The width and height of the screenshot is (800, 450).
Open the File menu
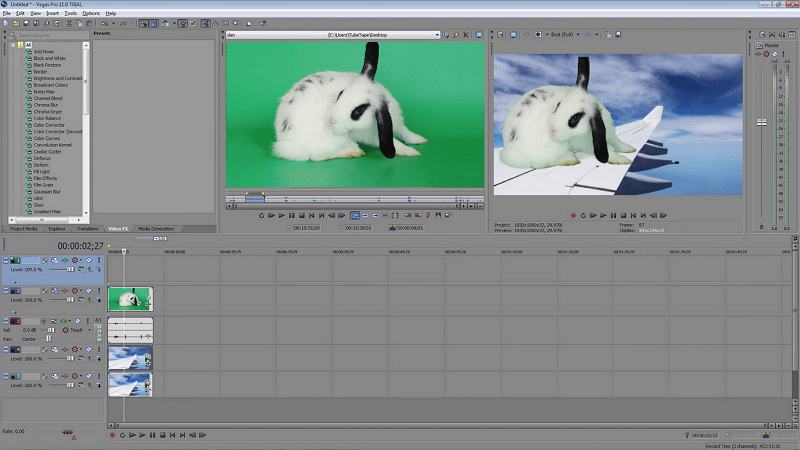click(x=7, y=13)
